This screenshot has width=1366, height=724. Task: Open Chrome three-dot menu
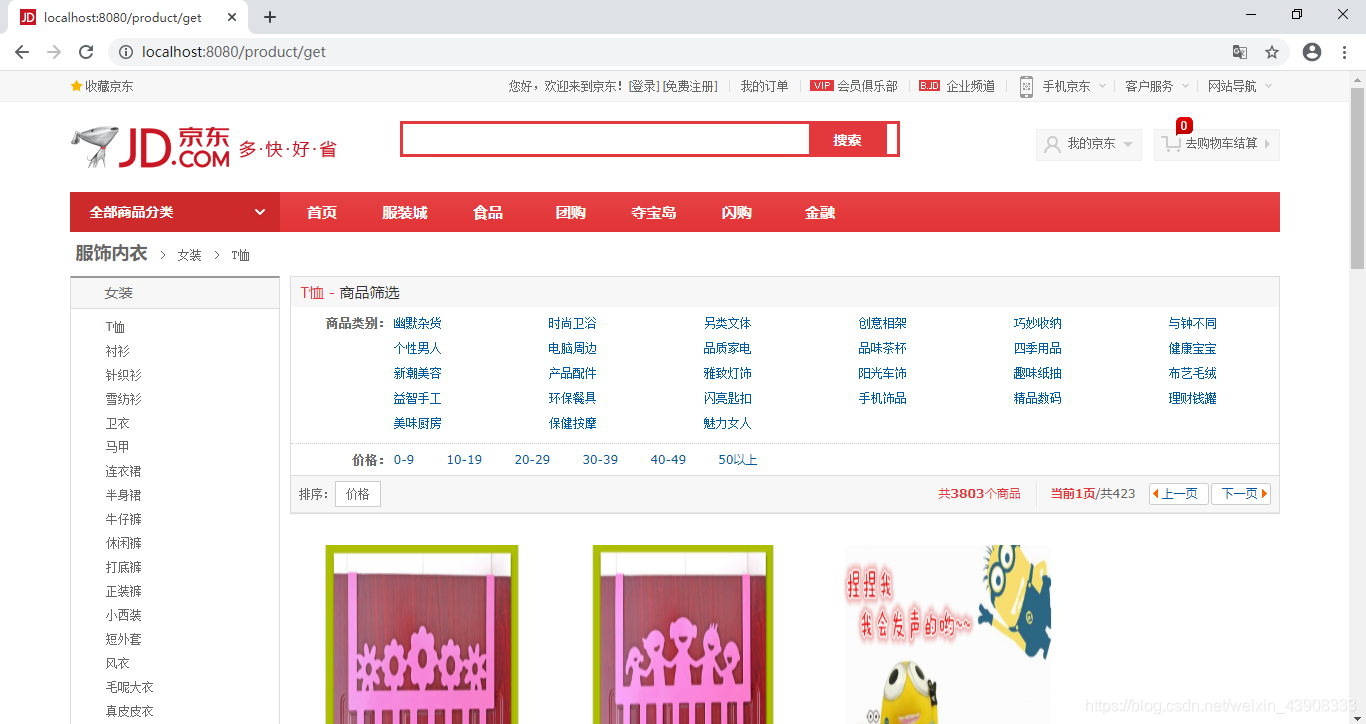tap(1344, 52)
